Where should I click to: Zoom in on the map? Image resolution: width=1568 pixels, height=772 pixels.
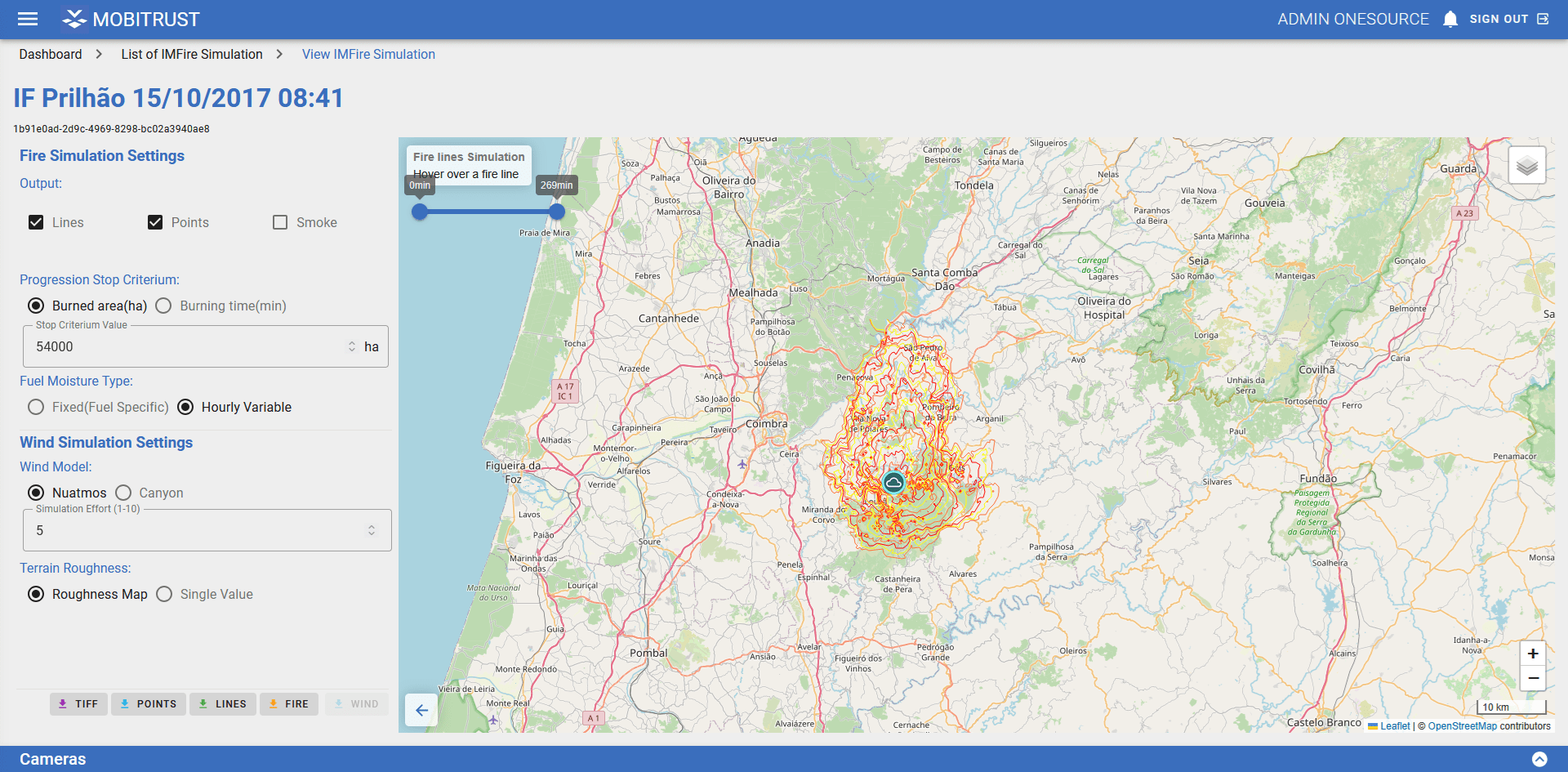pyautogui.click(x=1532, y=654)
